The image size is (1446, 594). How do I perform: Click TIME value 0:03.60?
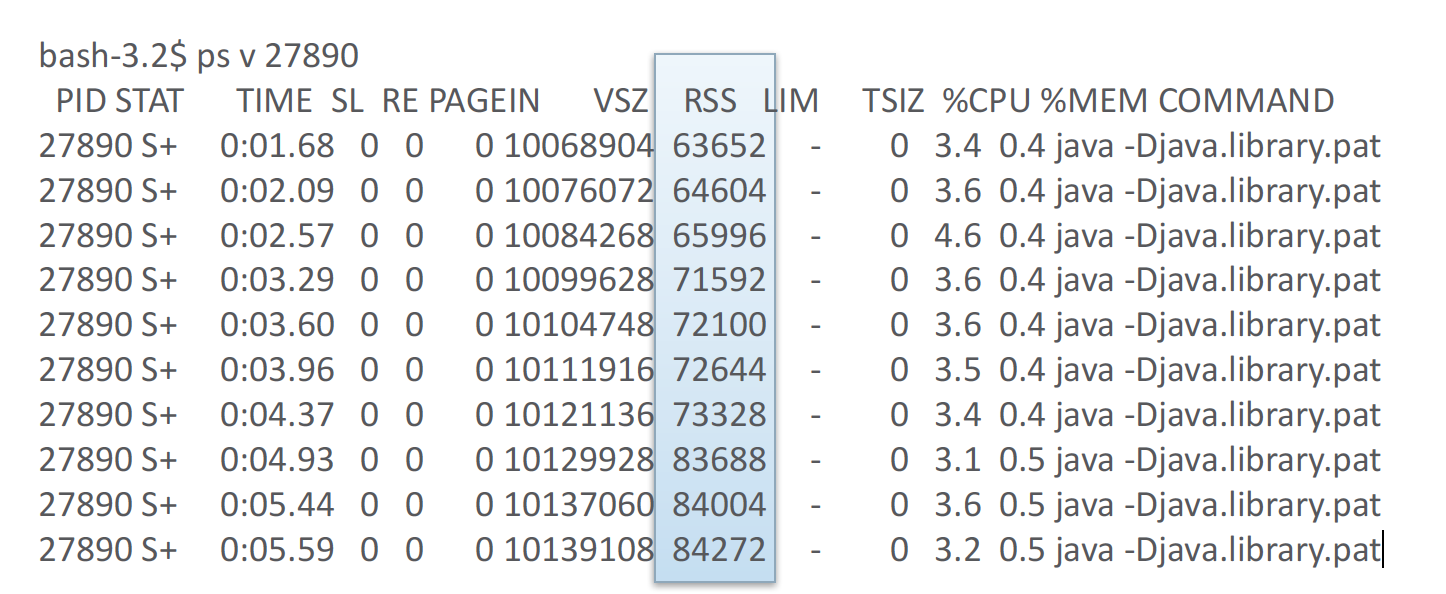click(277, 325)
